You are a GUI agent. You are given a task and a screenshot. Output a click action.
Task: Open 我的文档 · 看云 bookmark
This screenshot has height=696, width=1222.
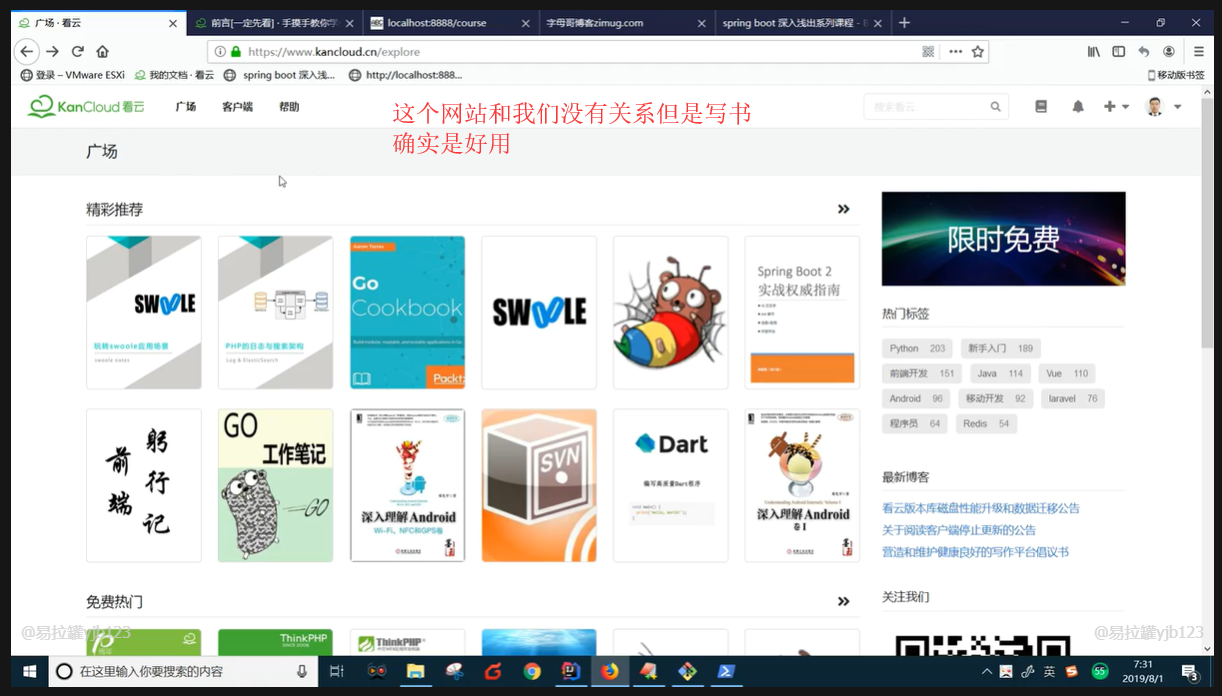point(174,75)
